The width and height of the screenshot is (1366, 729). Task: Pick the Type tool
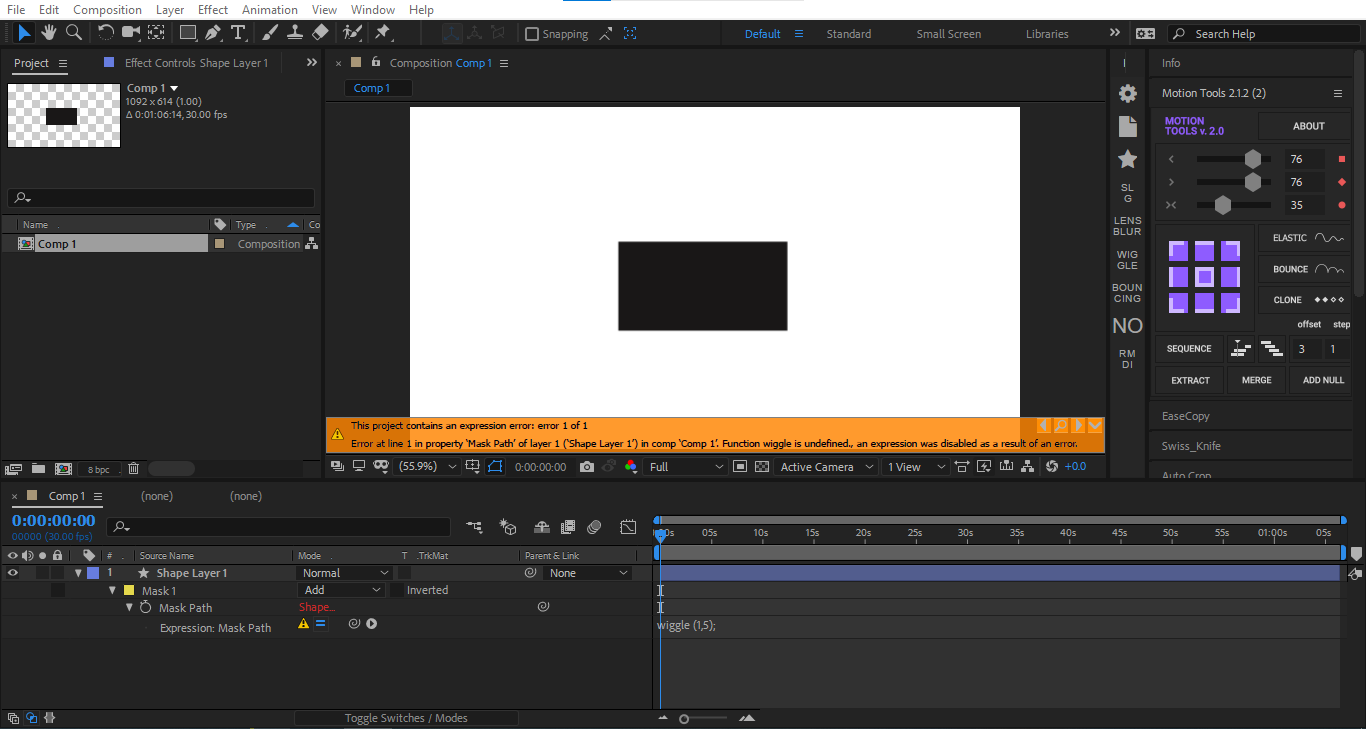click(238, 33)
